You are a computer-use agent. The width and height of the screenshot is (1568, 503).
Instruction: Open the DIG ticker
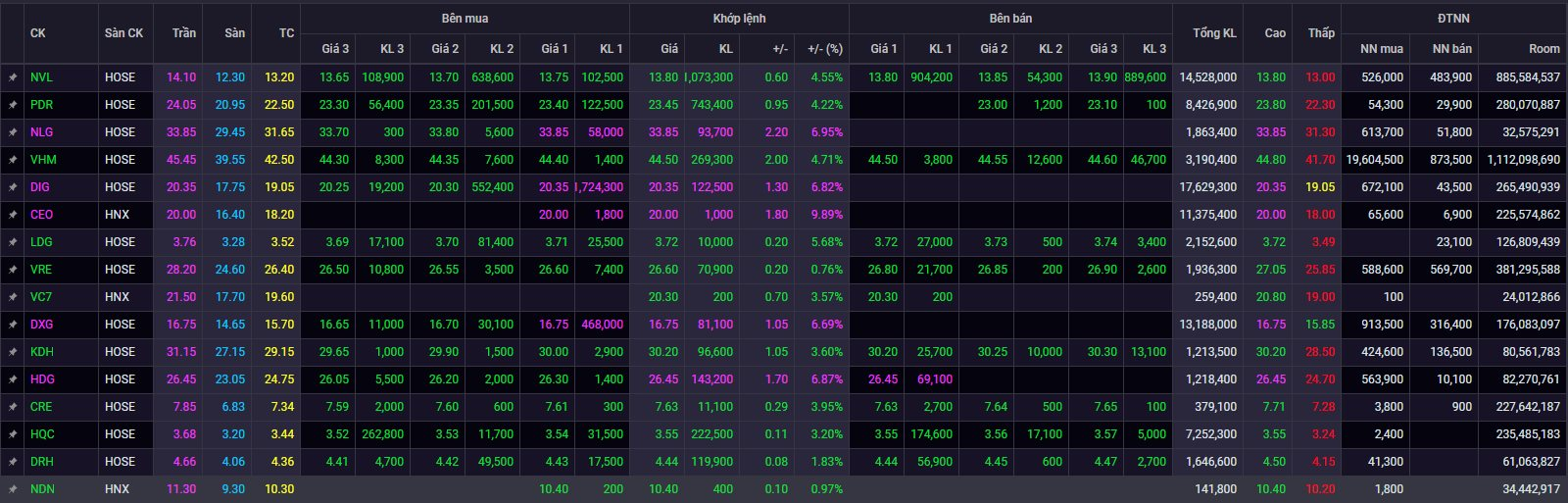39,187
